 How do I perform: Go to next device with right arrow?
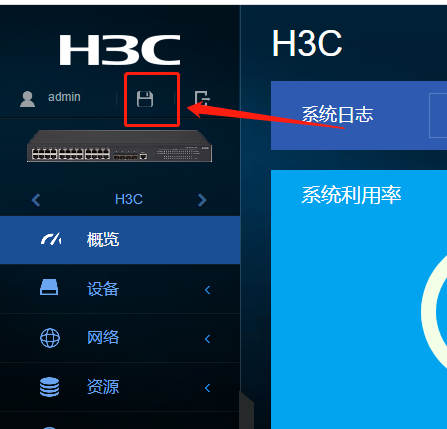pos(202,200)
